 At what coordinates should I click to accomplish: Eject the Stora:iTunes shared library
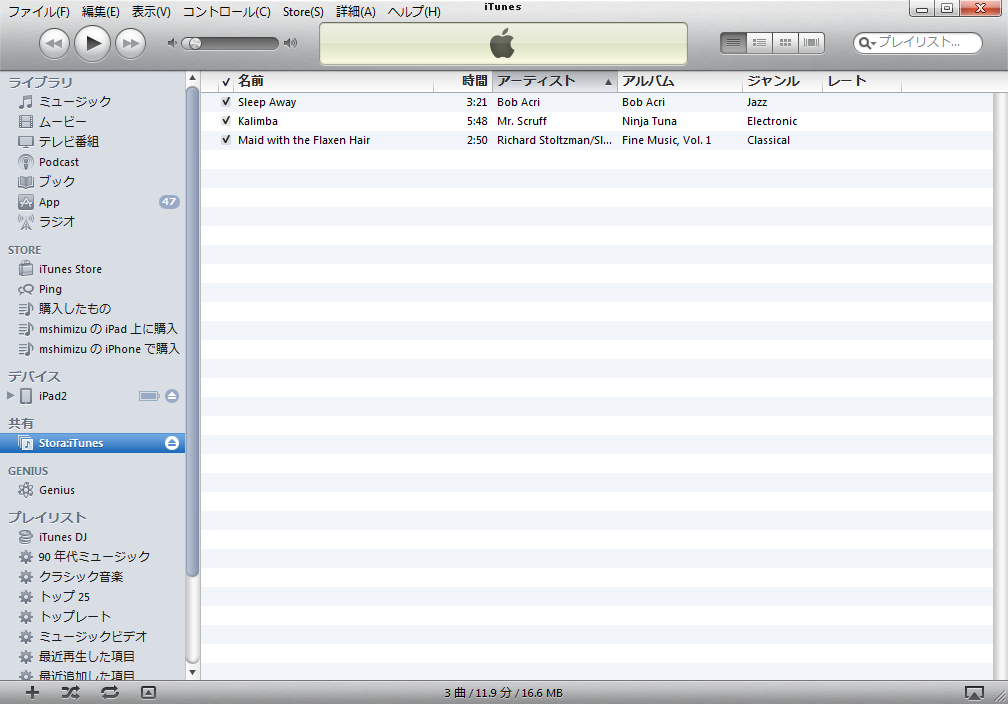coord(172,443)
